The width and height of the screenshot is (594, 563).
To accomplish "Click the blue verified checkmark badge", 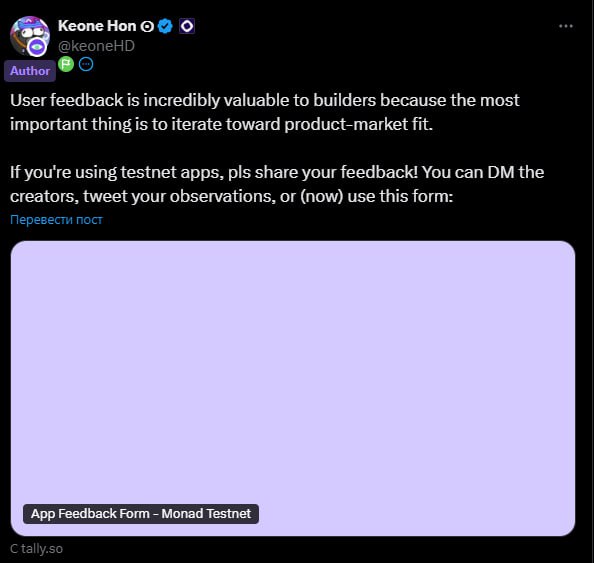I will [x=165, y=26].
